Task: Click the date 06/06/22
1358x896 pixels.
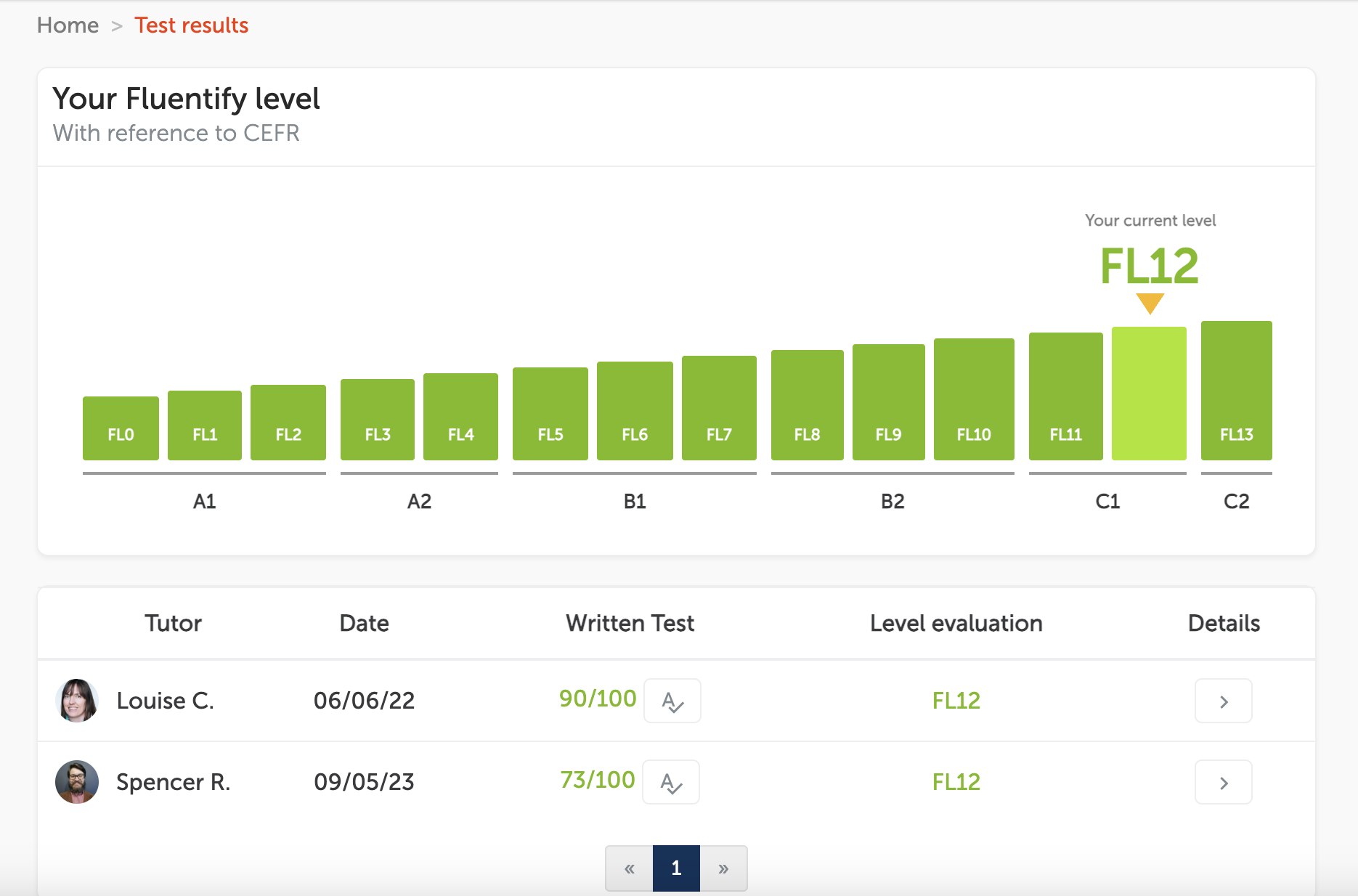Action: click(364, 701)
